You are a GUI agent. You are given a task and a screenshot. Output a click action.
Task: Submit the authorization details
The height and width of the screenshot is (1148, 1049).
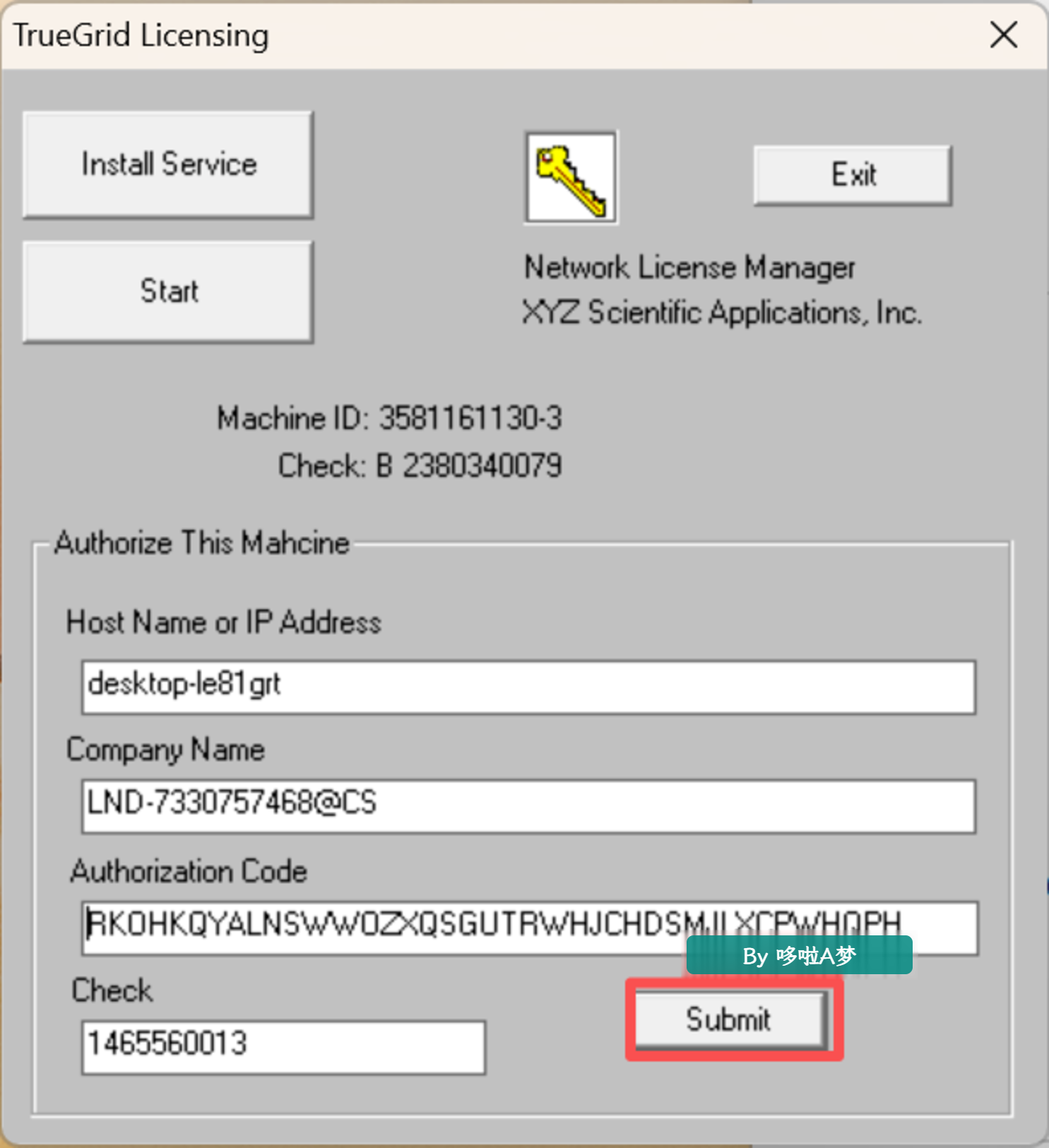[x=731, y=1019]
